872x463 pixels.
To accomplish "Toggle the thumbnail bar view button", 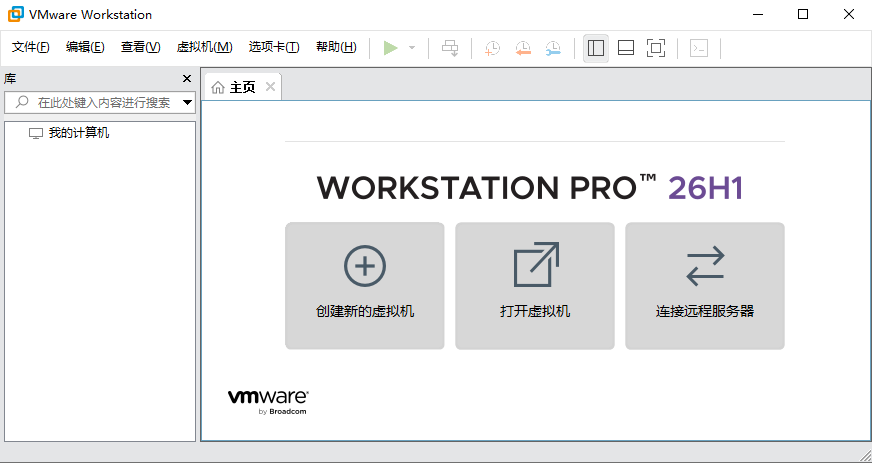I will [x=626, y=48].
